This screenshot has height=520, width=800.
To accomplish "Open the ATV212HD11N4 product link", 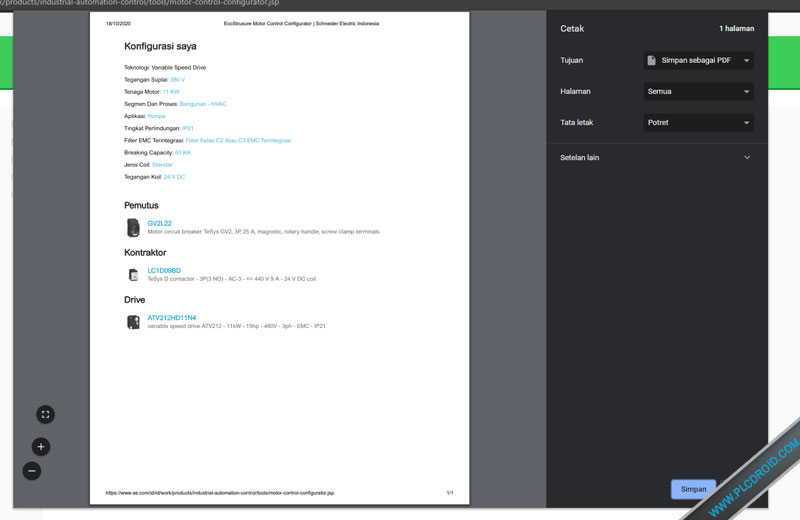I will [x=171, y=317].
